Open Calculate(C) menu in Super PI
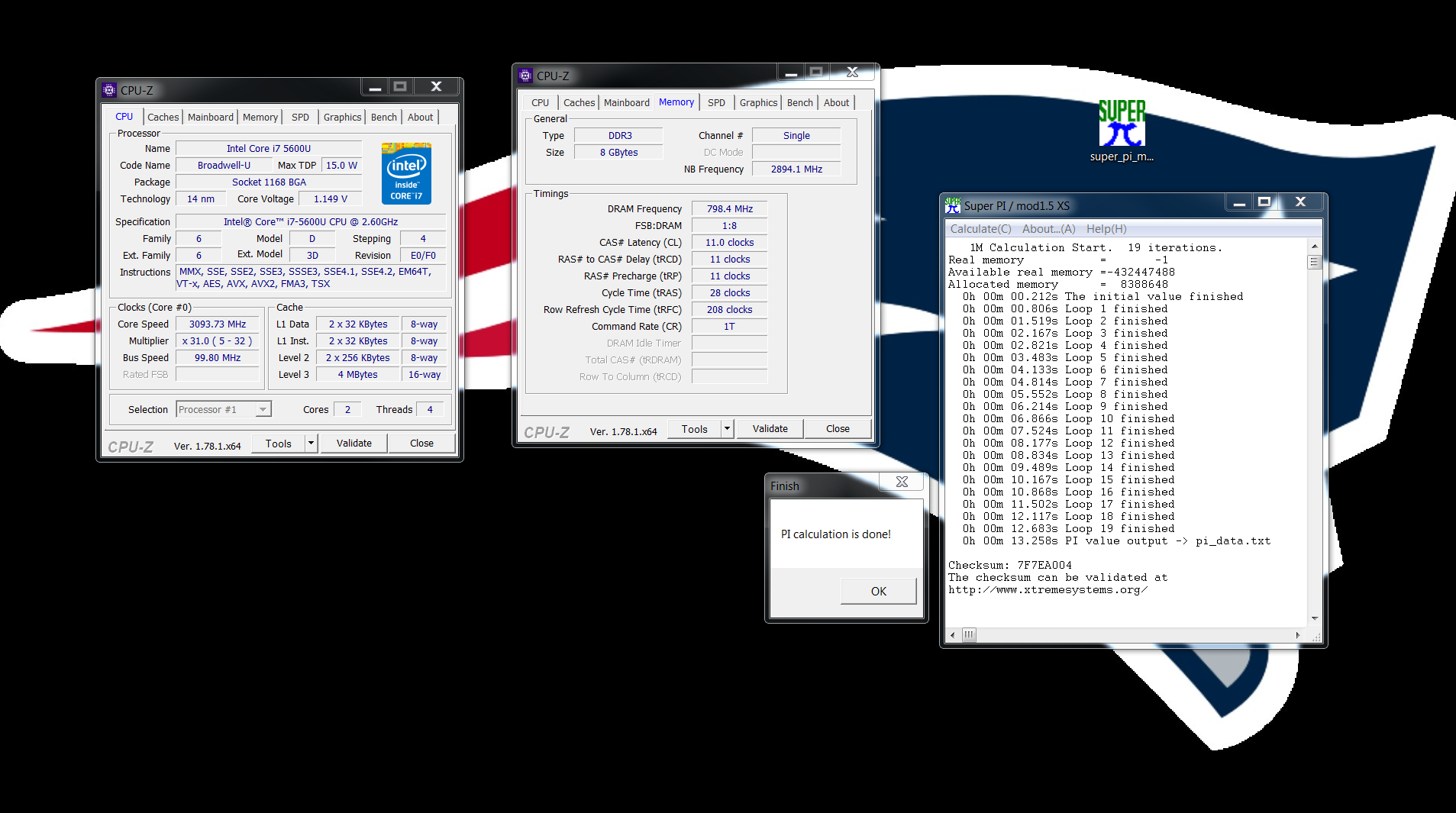 980,229
